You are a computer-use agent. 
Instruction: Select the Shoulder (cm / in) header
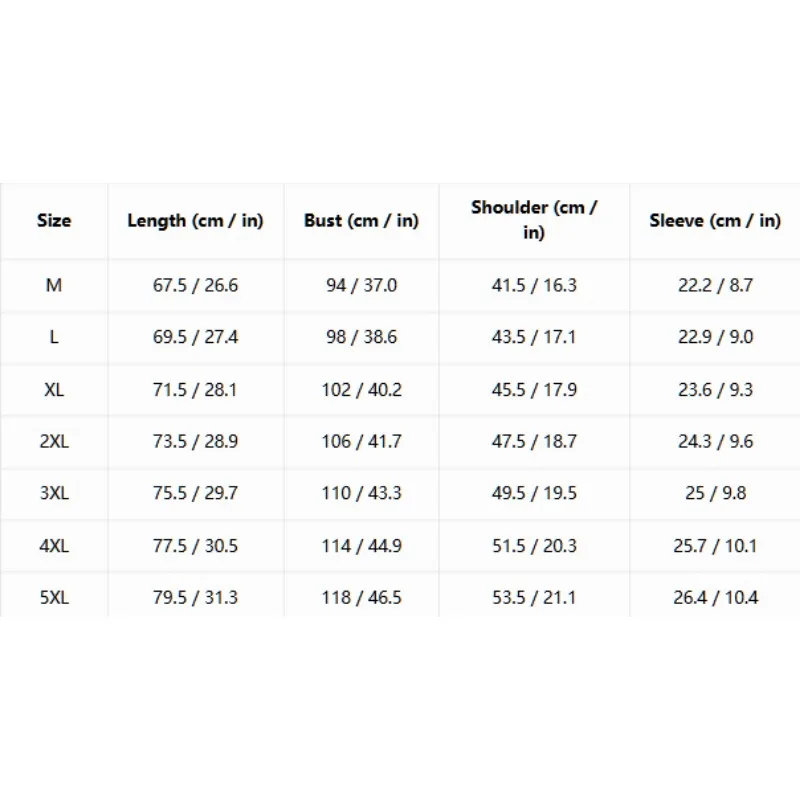pos(534,220)
